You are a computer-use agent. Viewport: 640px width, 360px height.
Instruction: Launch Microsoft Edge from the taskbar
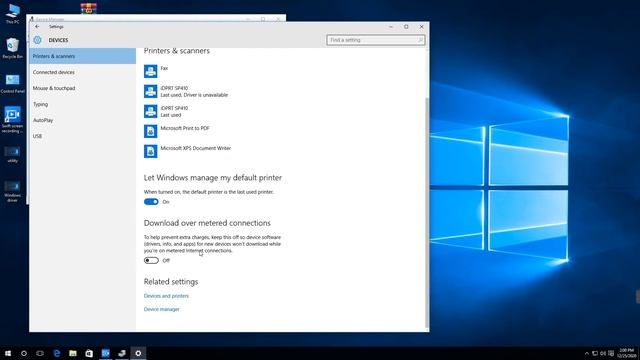click(x=57, y=353)
